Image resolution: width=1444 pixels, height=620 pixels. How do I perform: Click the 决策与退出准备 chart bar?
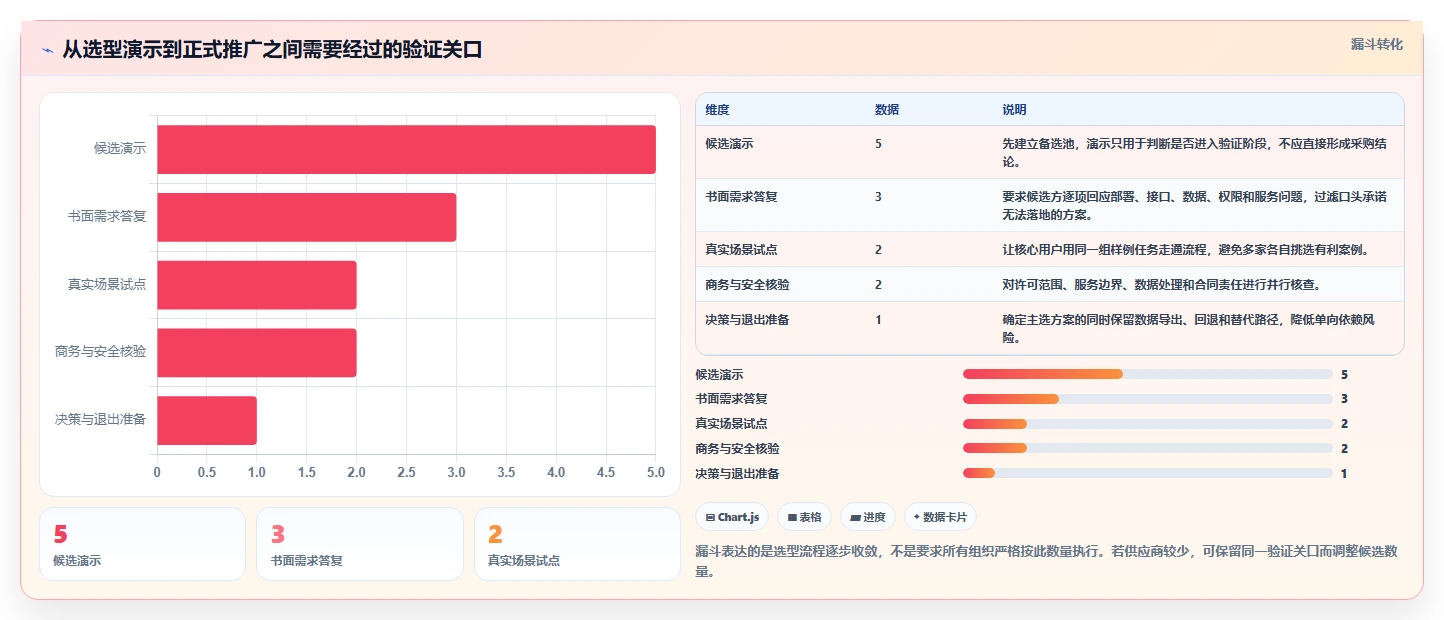pyautogui.click(x=207, y=420)
